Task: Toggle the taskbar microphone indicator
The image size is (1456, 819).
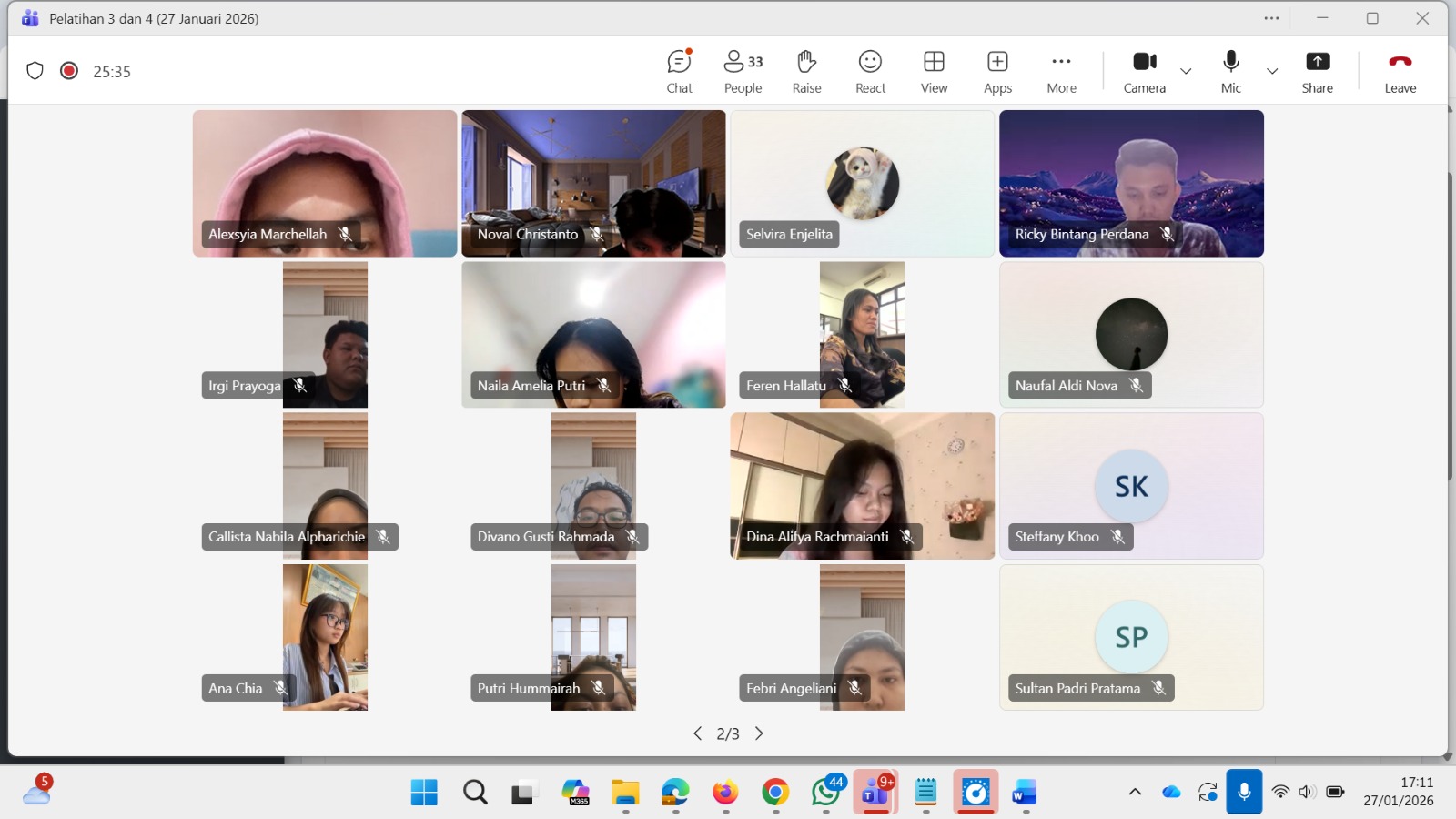Action: 1243,792
